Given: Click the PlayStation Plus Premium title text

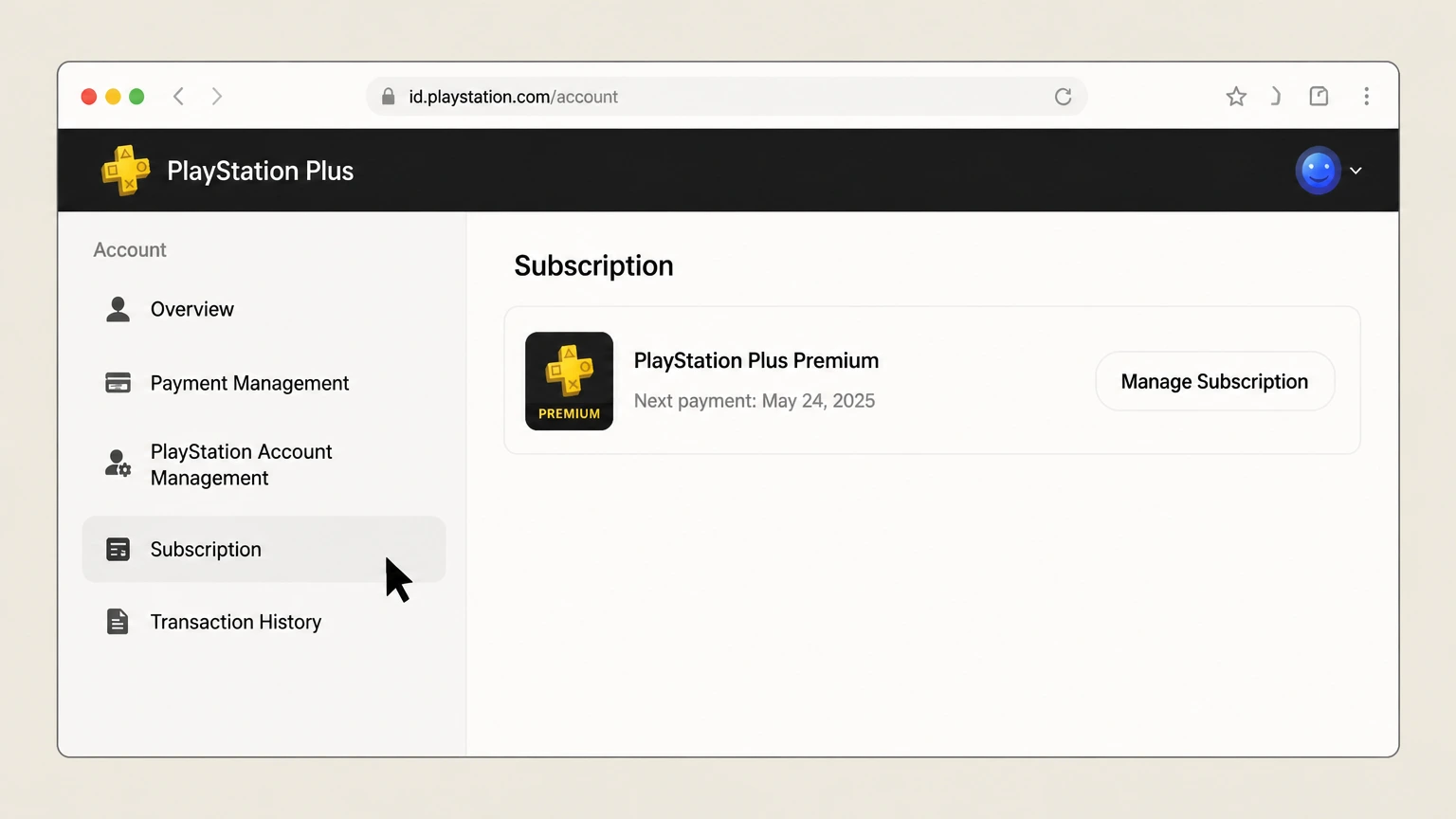Looking at the screenshot, I should click(756, 361).
